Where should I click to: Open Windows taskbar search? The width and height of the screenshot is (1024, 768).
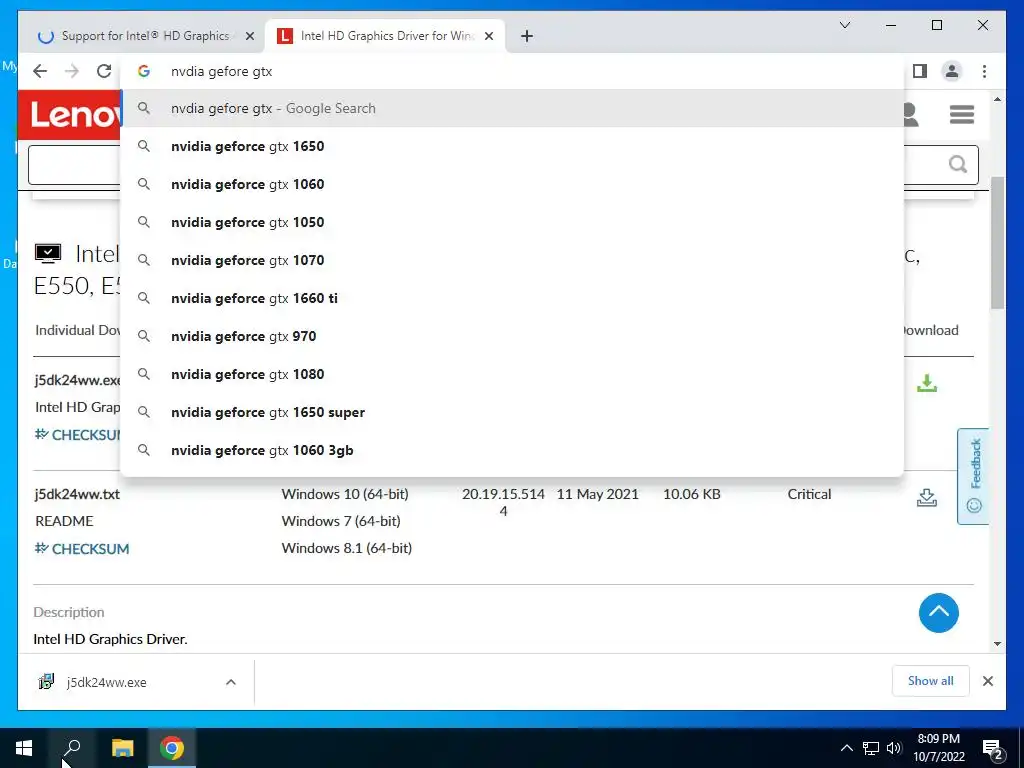[72, 748]
